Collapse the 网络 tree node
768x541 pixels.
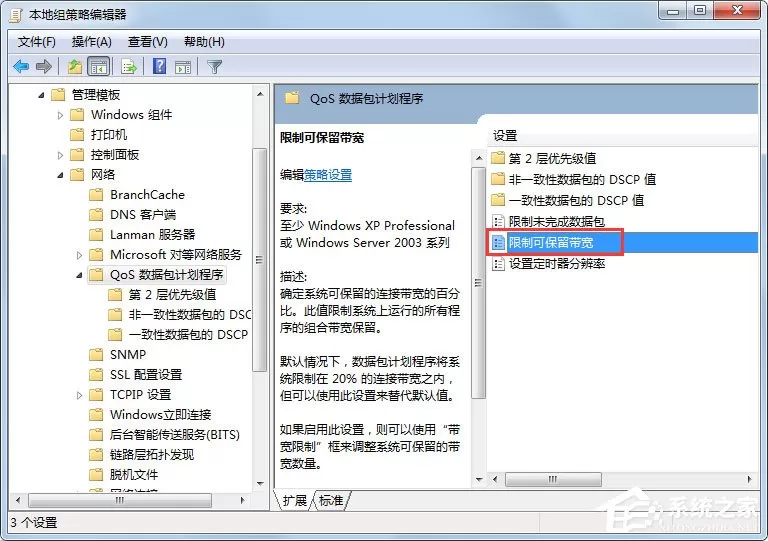click(60, 175)
